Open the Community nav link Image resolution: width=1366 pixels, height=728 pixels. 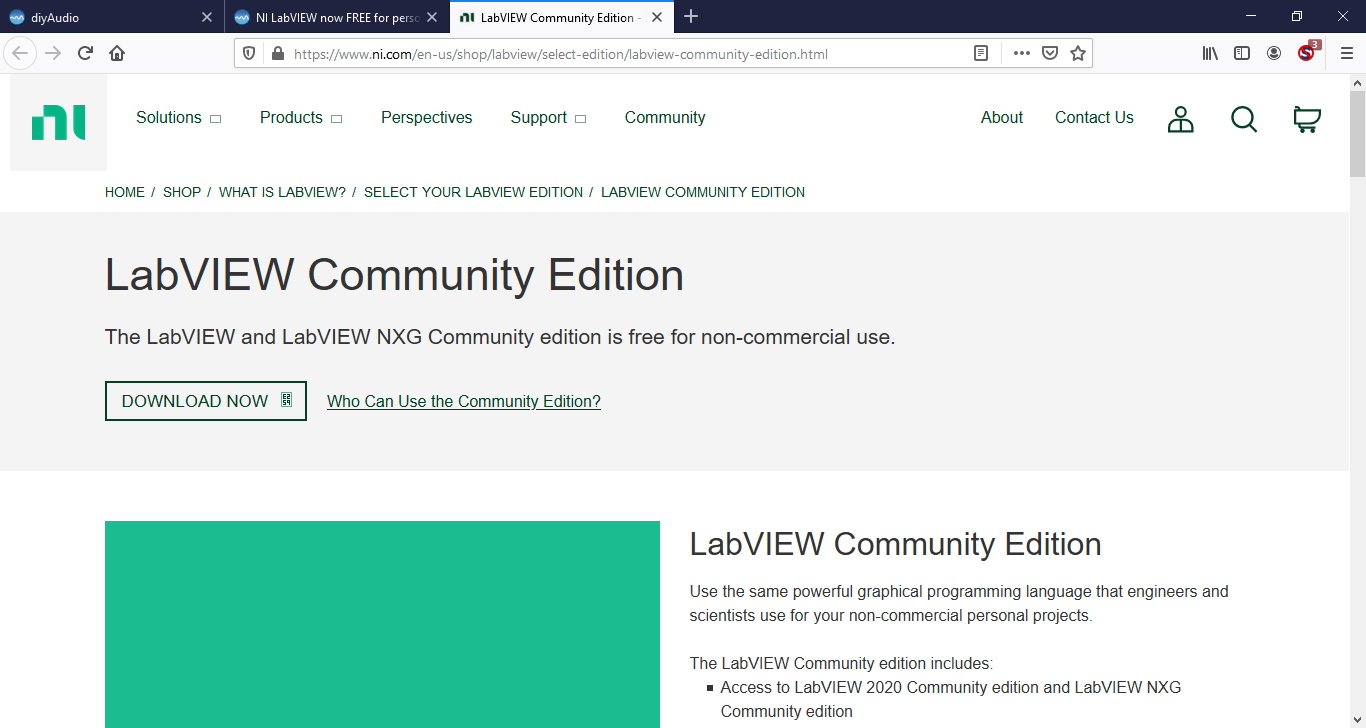click(665, 118)
